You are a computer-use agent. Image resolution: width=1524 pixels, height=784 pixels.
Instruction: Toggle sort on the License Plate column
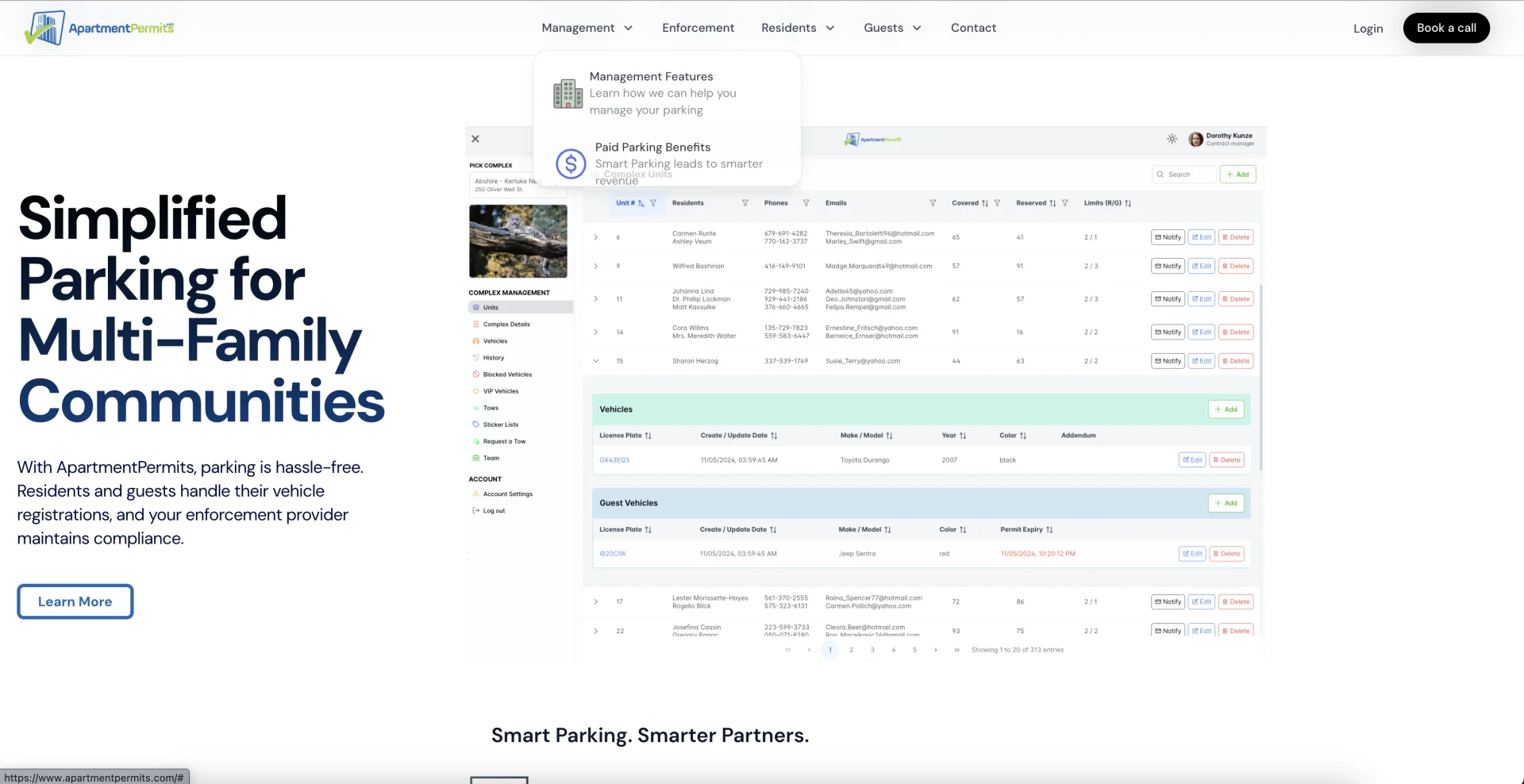(x=649, y=435)
